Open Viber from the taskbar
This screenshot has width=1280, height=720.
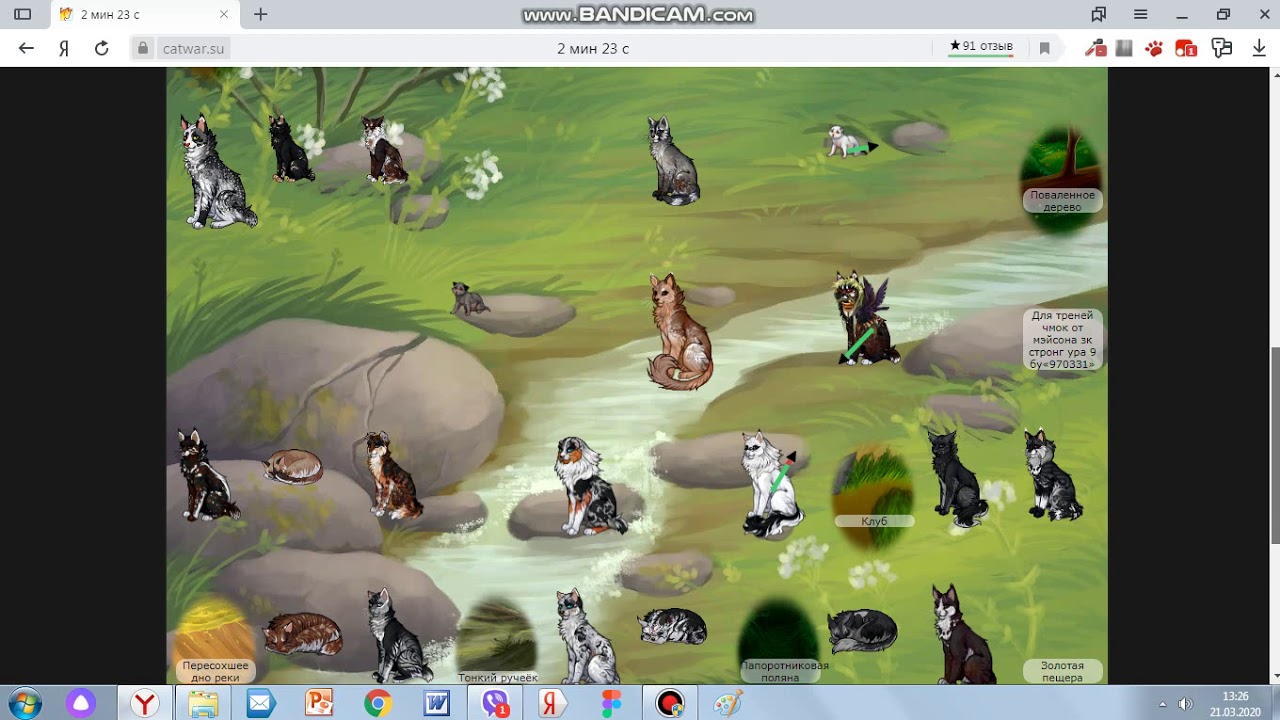point(496,703)
